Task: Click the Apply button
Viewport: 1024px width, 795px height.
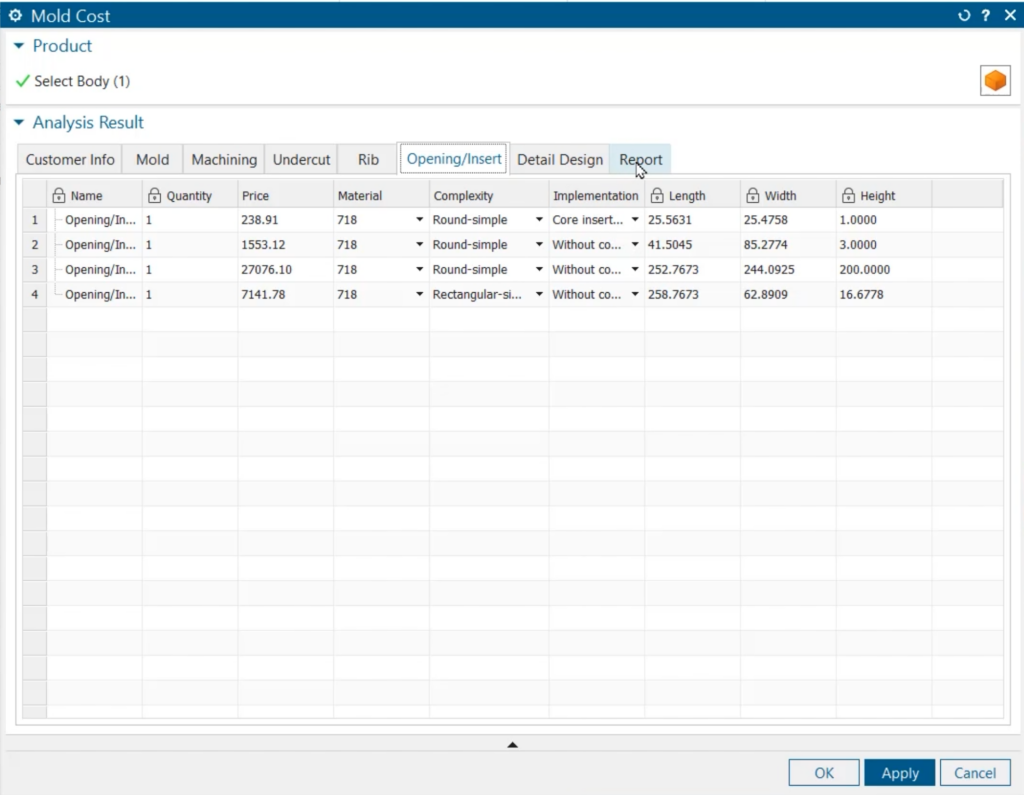Action: click(899, 772)
